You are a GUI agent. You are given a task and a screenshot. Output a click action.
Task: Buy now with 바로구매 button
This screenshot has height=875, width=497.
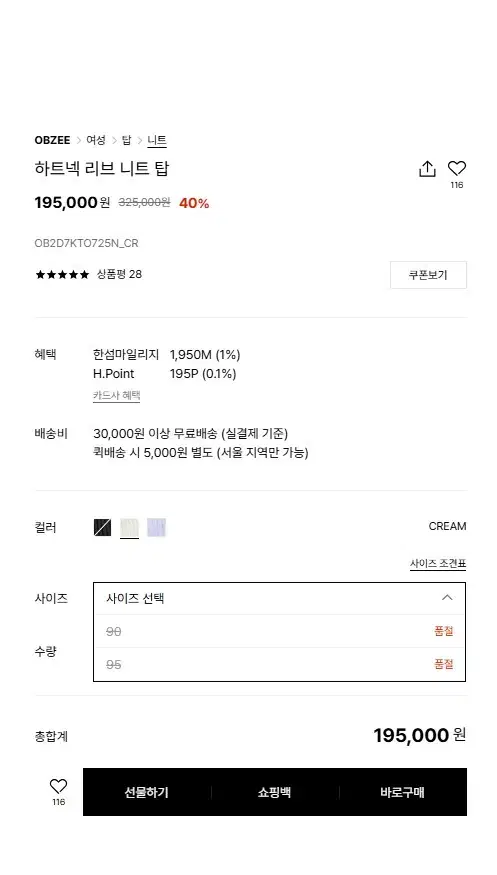coord(403,792)
